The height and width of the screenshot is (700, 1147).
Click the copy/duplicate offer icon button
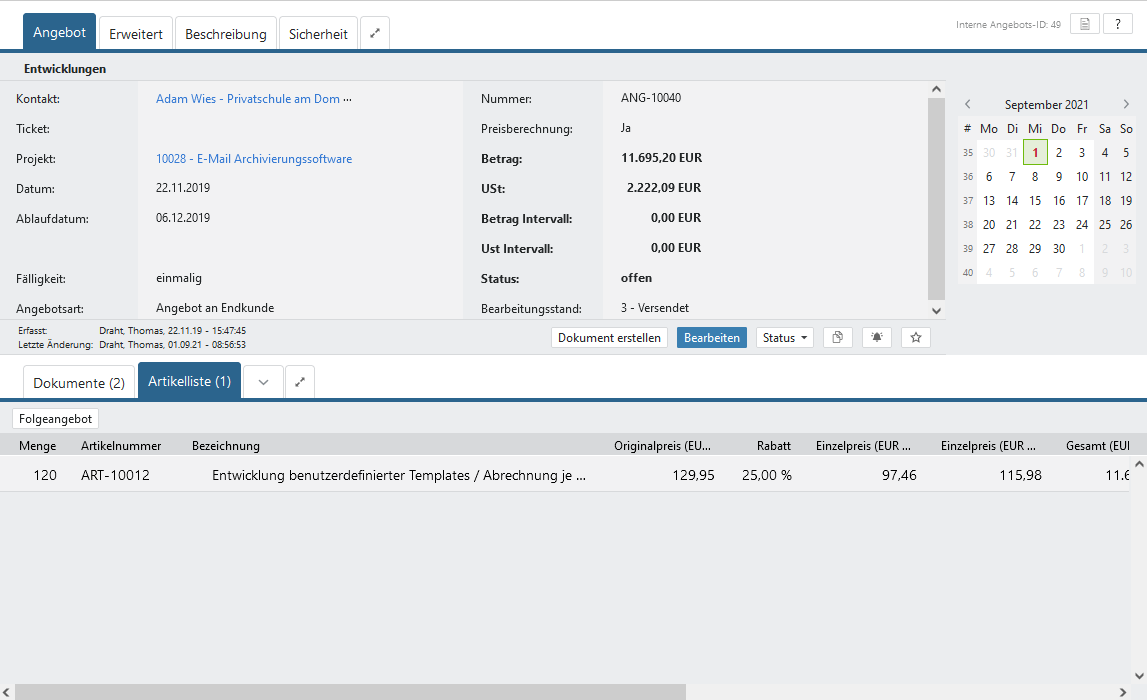click(837, 338)
